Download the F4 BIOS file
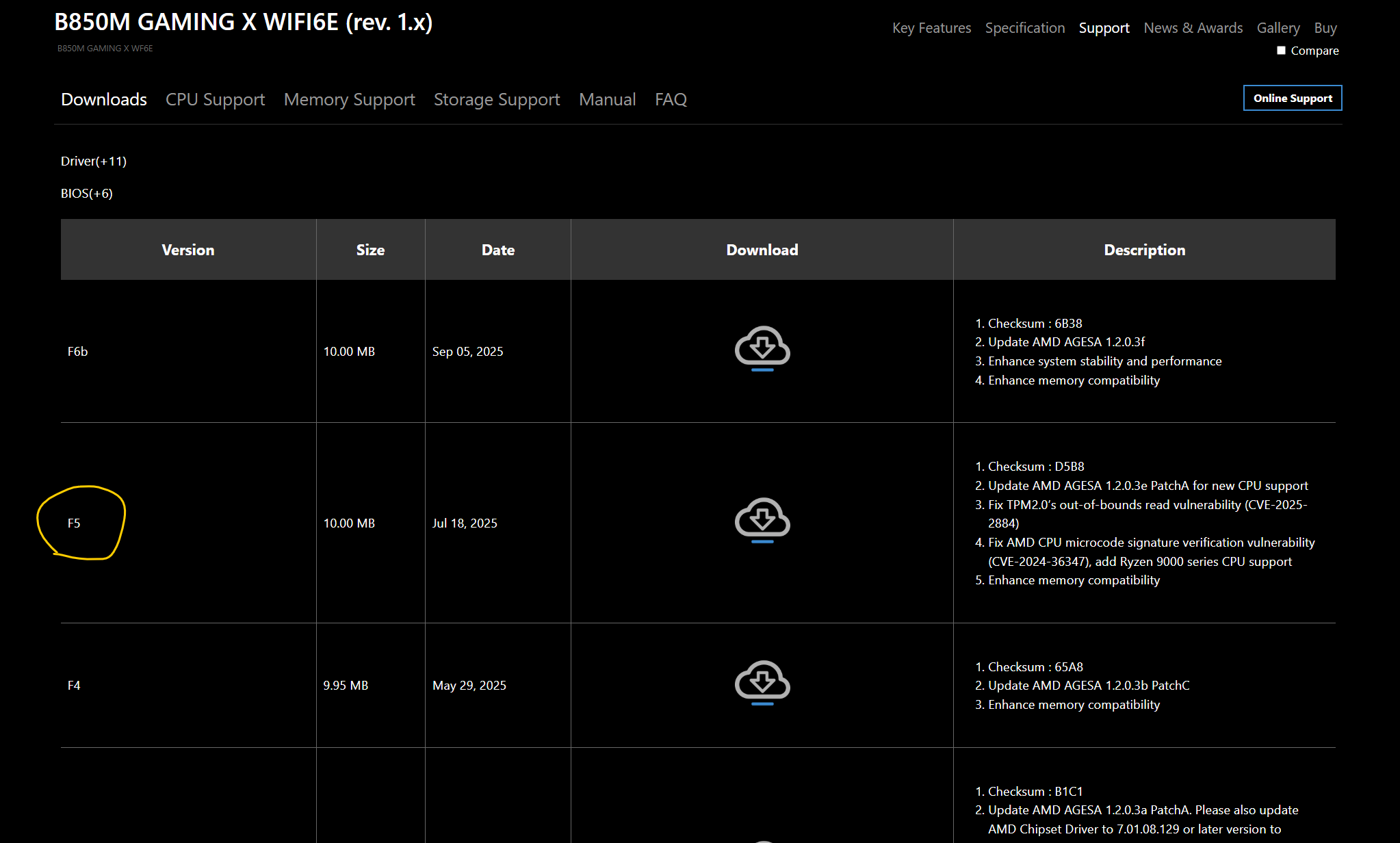 (x=762, y=683)
